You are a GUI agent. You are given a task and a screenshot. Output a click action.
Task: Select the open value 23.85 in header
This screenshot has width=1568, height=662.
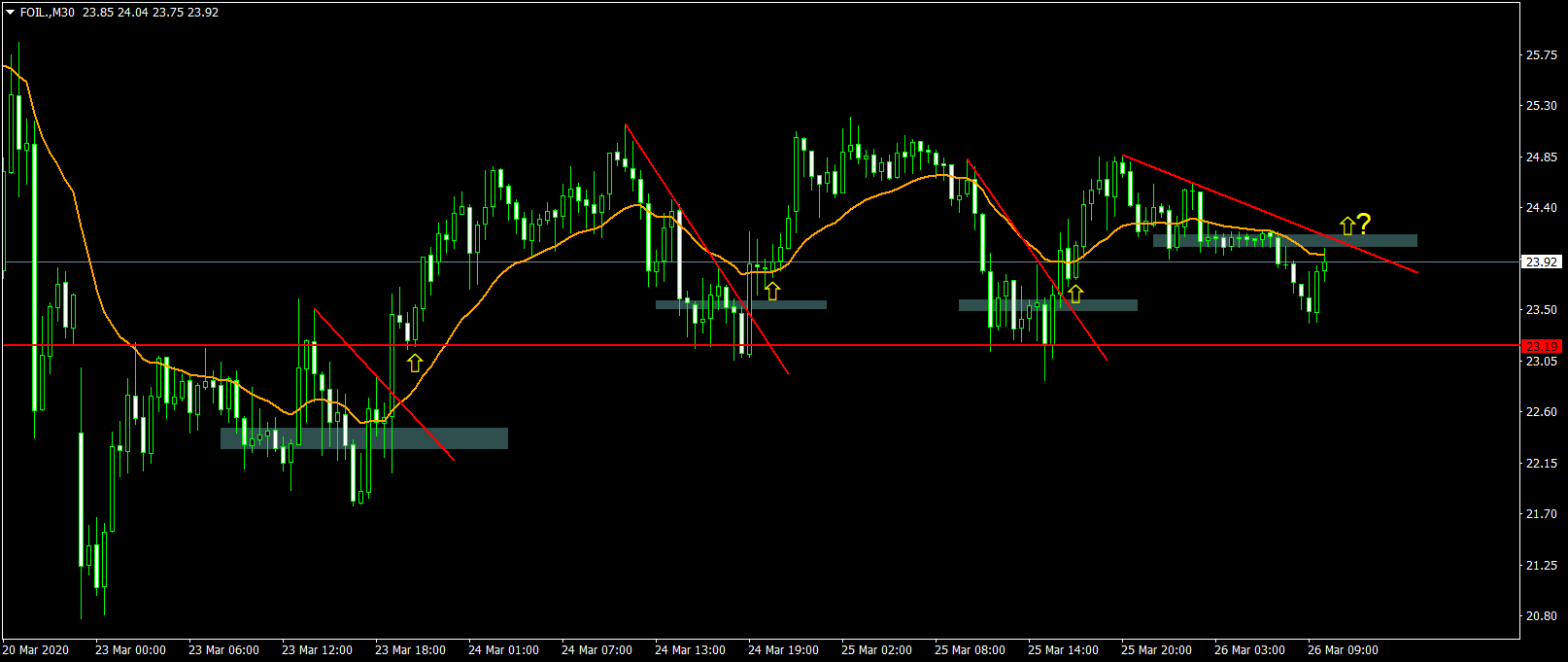point(98,13)
